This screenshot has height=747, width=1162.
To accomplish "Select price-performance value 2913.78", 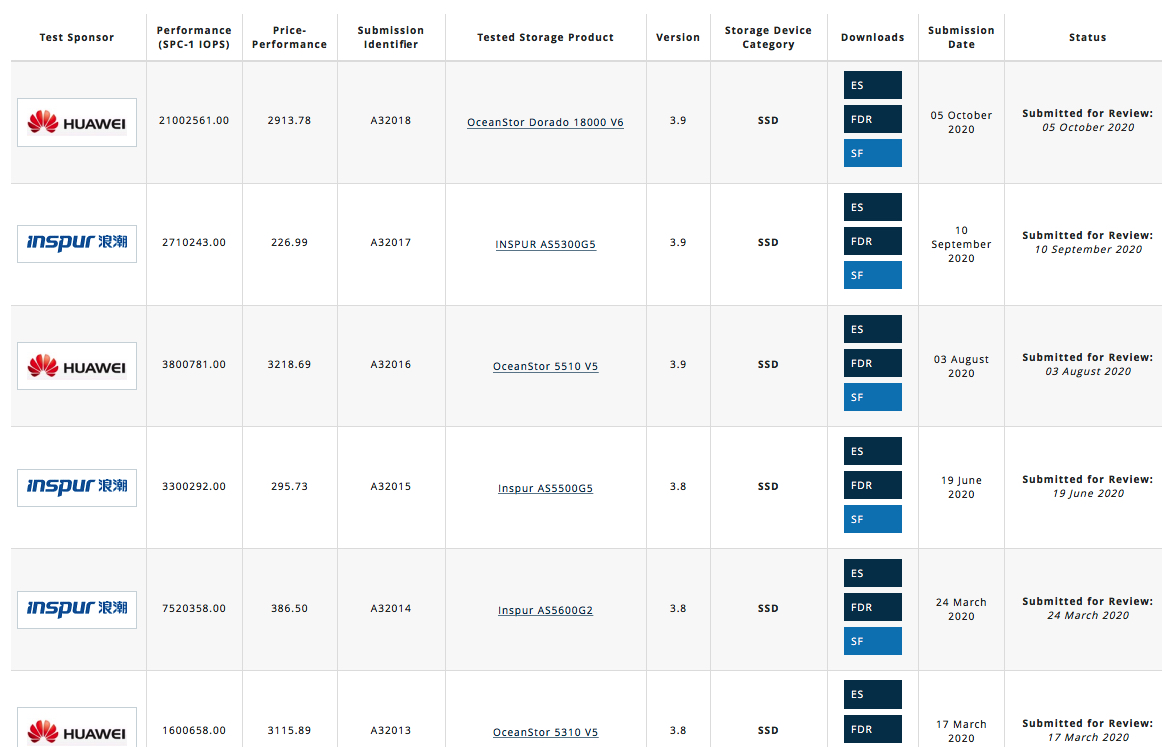I will (289, 120).
